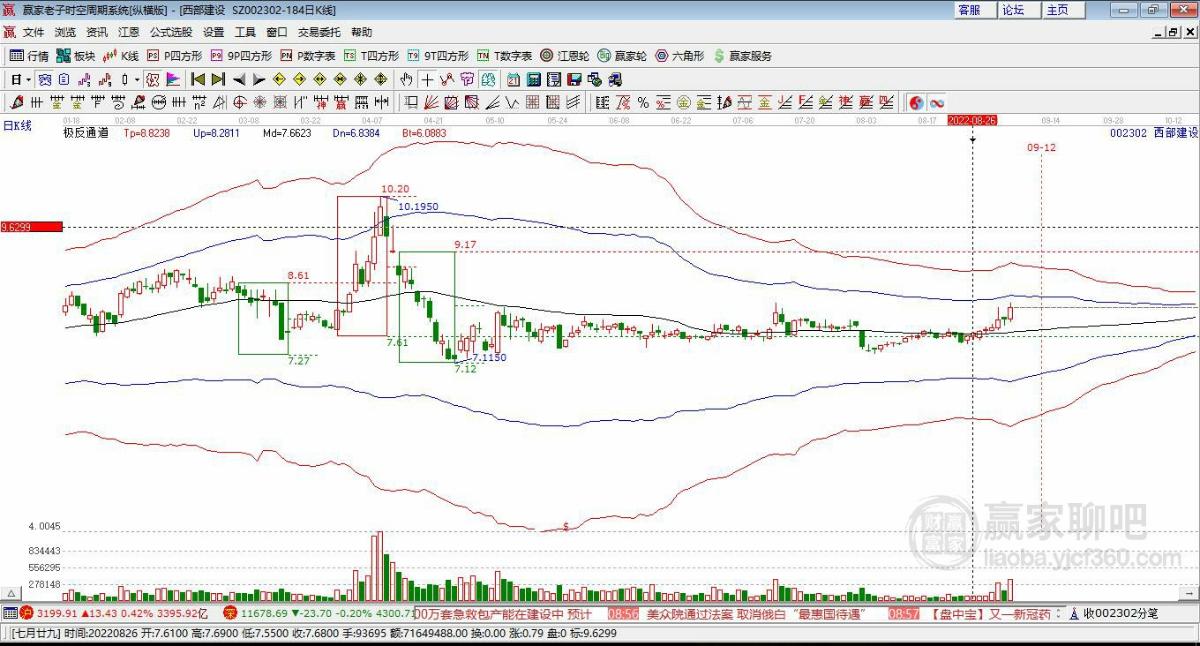
Task: Select the T四方形 tool
Action: click(x=371, y=56)
